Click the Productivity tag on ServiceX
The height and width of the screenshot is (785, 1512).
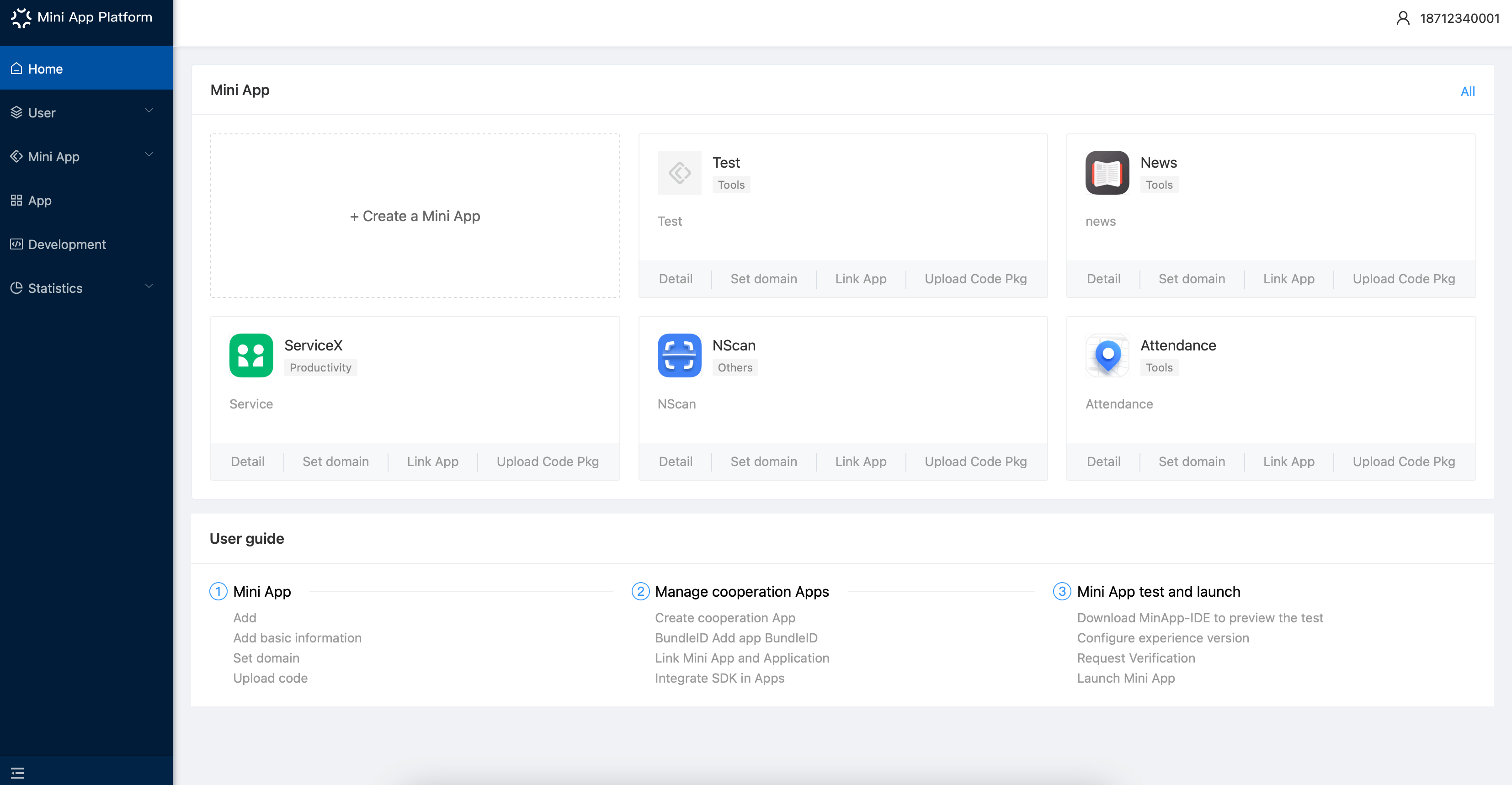(x=320, y=367)
